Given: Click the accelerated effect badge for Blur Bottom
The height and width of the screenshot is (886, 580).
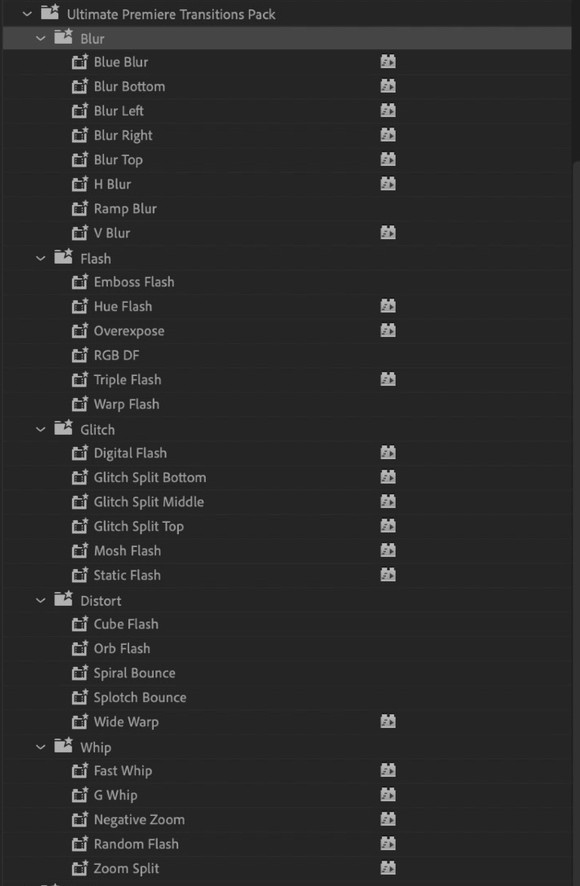Looking at the screenshot, I should tap(388, 86).
